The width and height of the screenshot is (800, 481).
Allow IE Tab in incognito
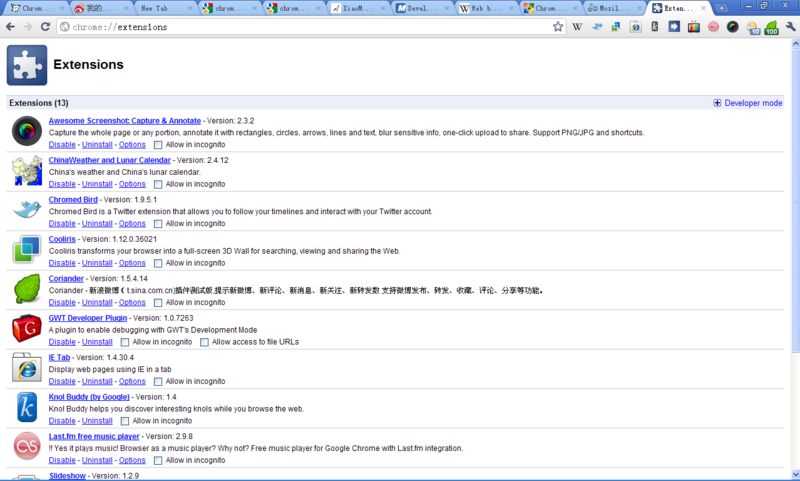158,382
